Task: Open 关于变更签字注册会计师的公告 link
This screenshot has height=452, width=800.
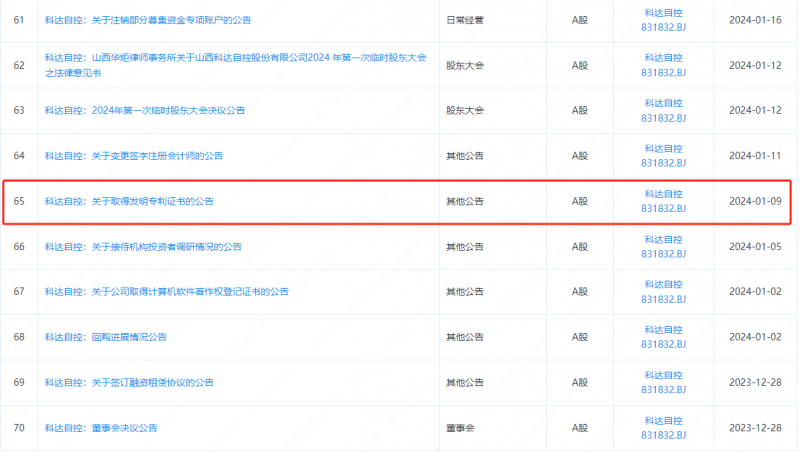Action: tap(134, 156)
